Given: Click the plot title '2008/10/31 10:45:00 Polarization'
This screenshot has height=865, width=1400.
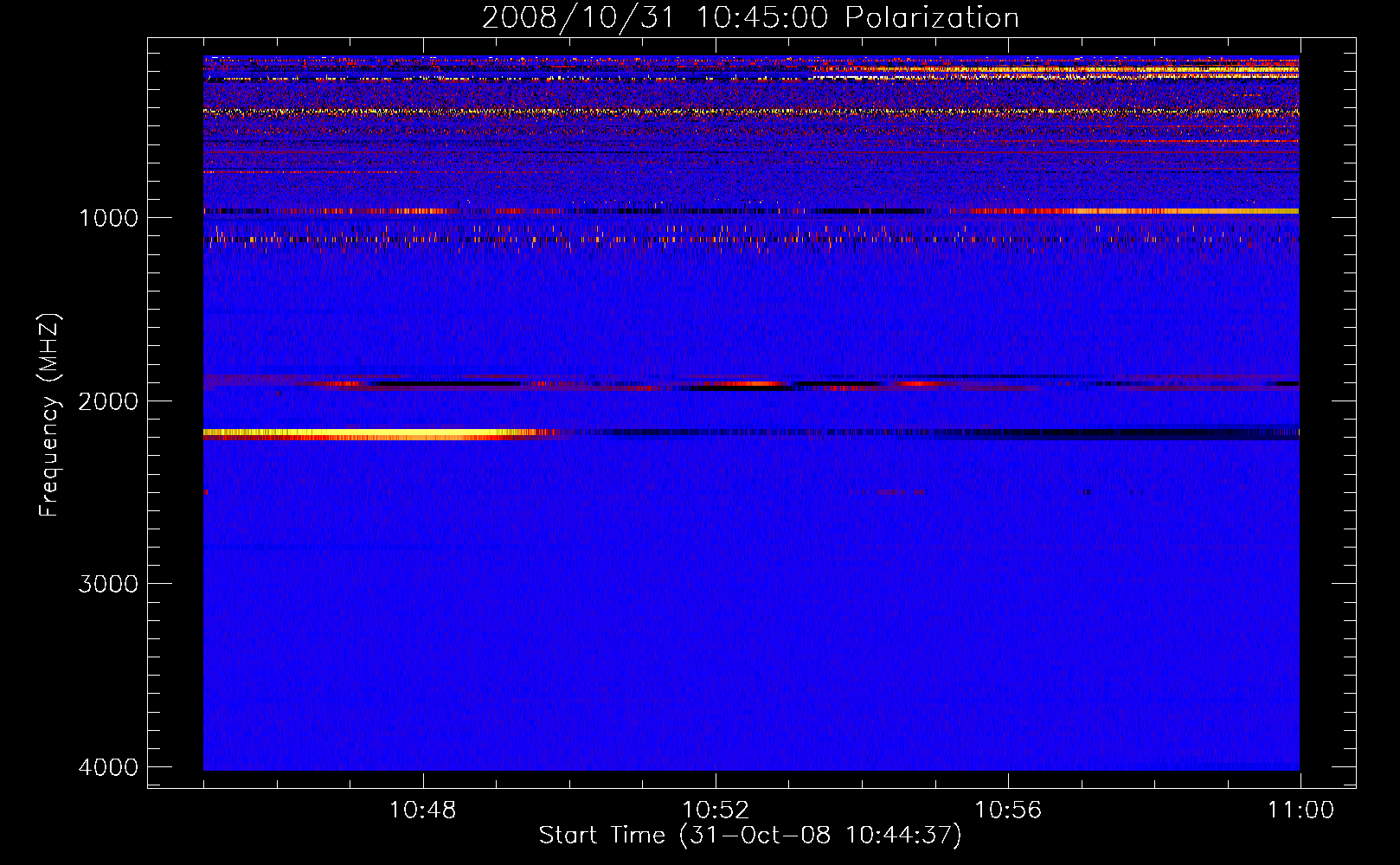Looking at the screenshot, I should [750, 17].
